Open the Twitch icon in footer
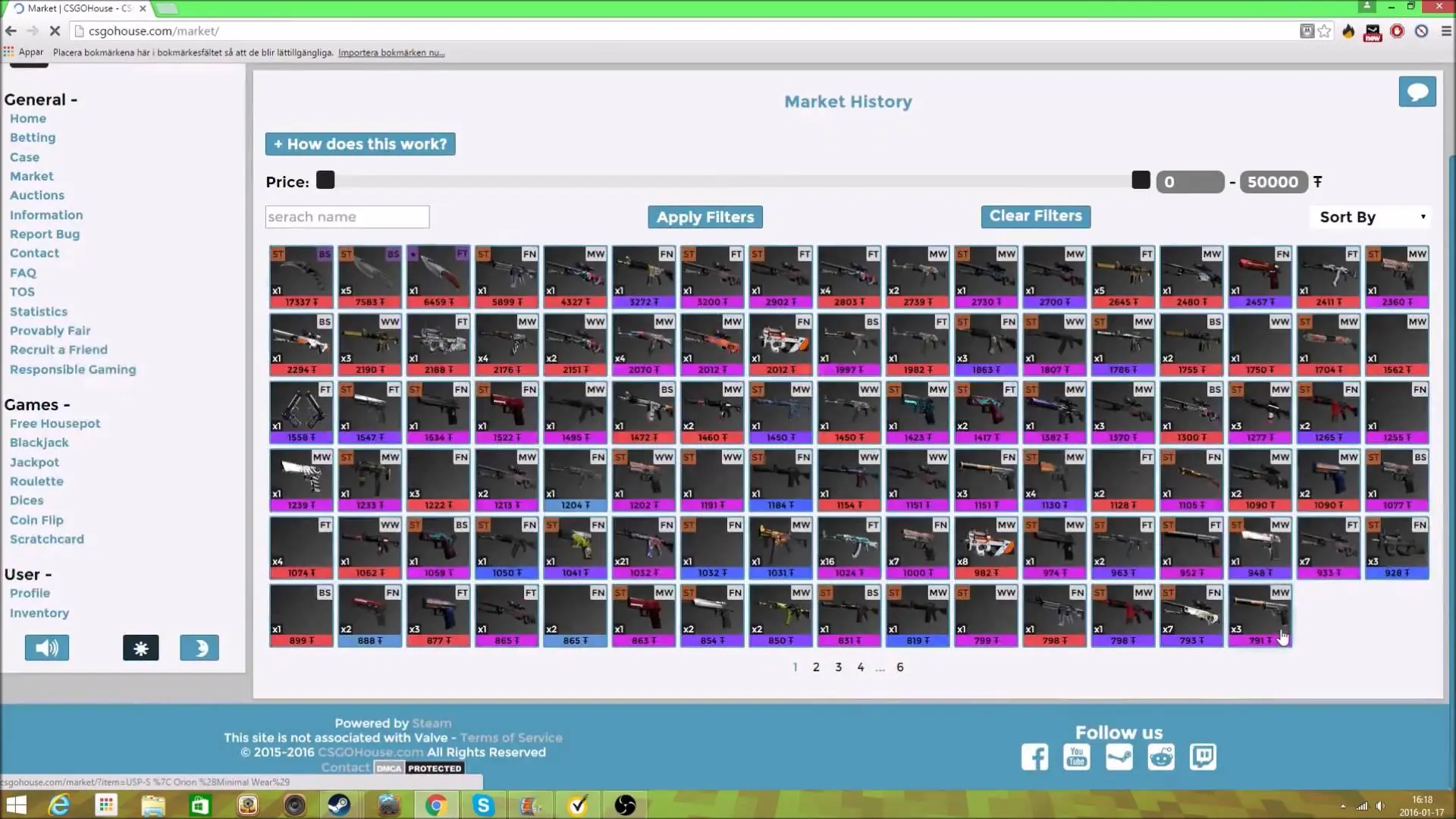1456x819 pixels. coord(1203,757)
